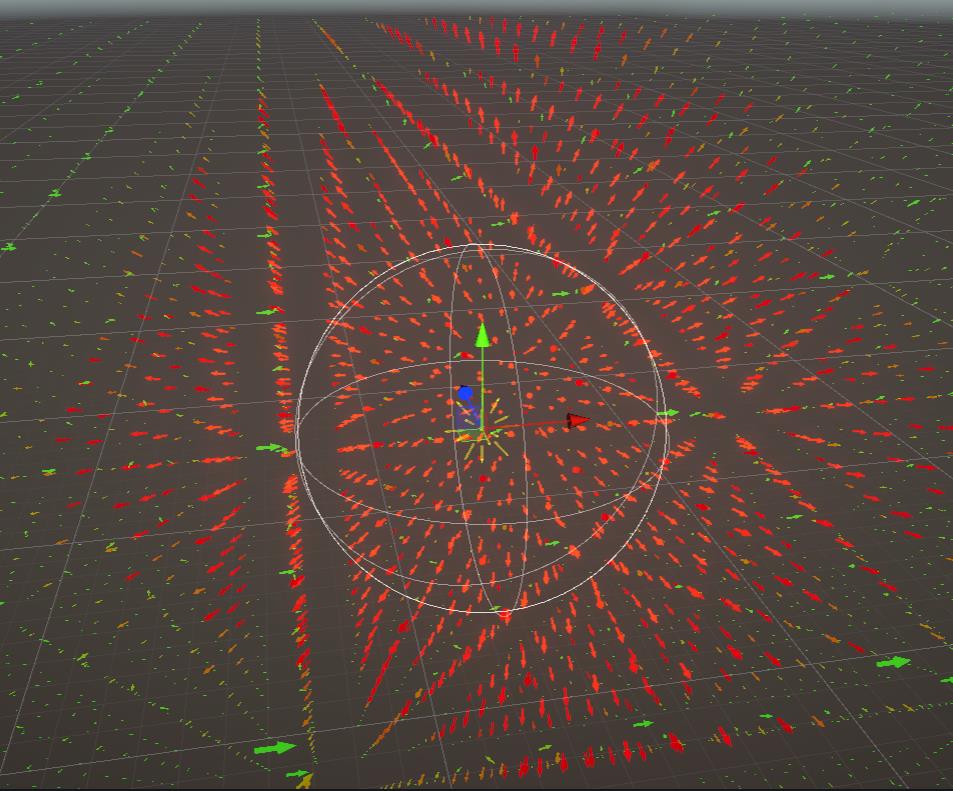Grab the green Y-axis move arrow

[x=483, y=336]
